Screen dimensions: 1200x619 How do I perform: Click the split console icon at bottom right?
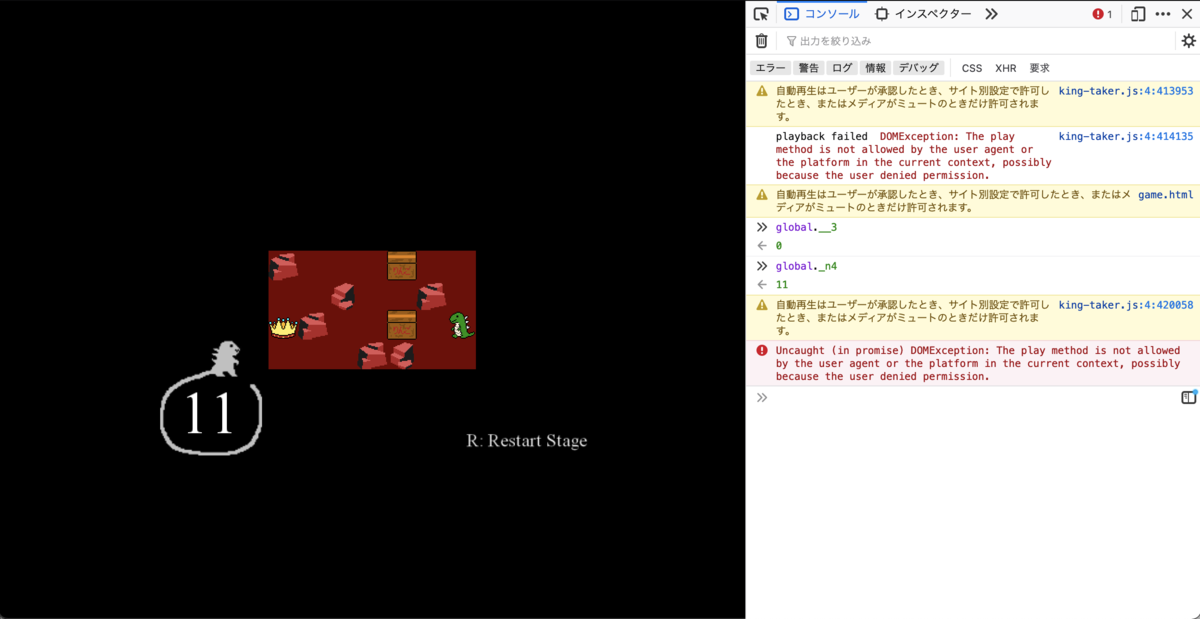click(x=1187, y=397)
